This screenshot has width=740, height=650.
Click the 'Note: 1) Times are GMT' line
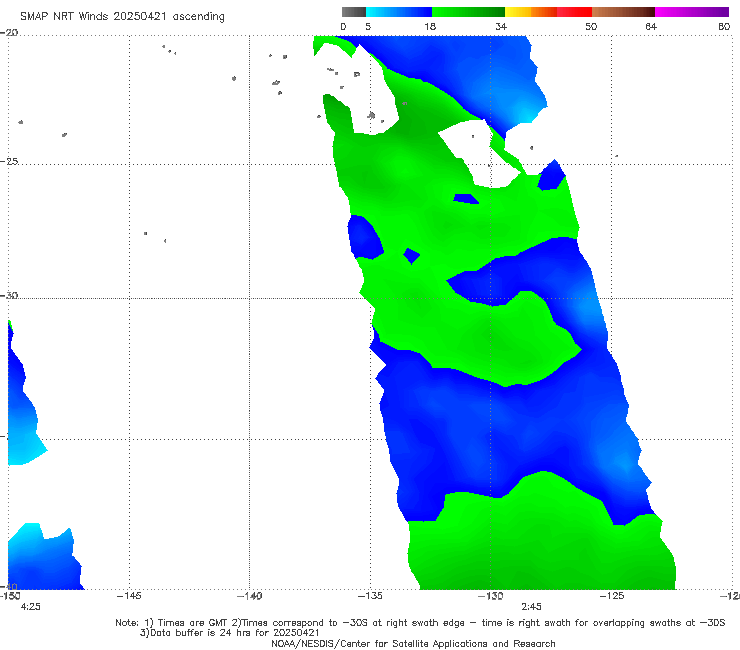420,623
